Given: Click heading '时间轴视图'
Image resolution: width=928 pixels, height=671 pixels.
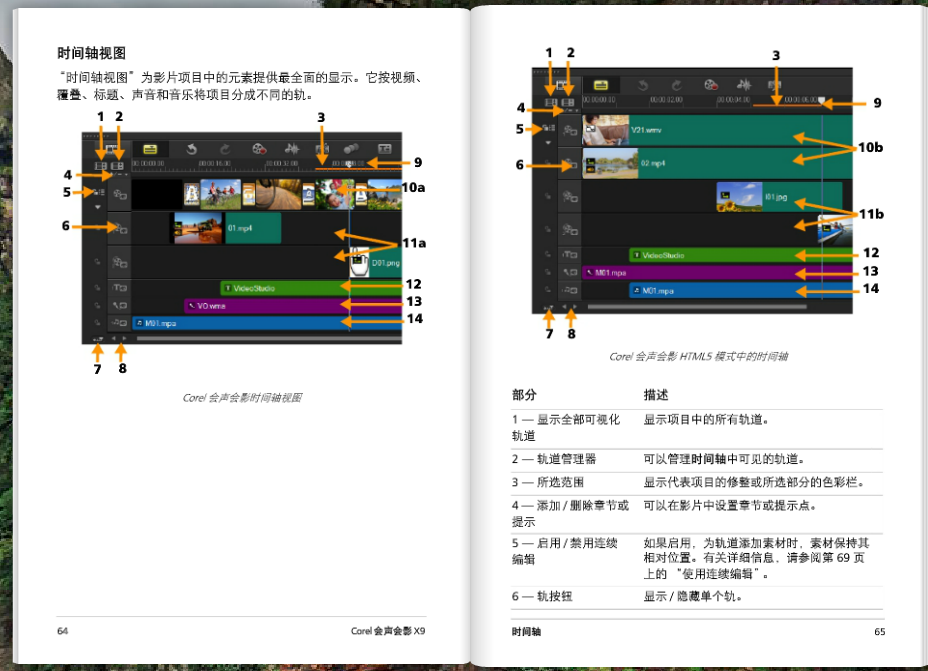Looking at the screenshot, I should pos(91,53).
